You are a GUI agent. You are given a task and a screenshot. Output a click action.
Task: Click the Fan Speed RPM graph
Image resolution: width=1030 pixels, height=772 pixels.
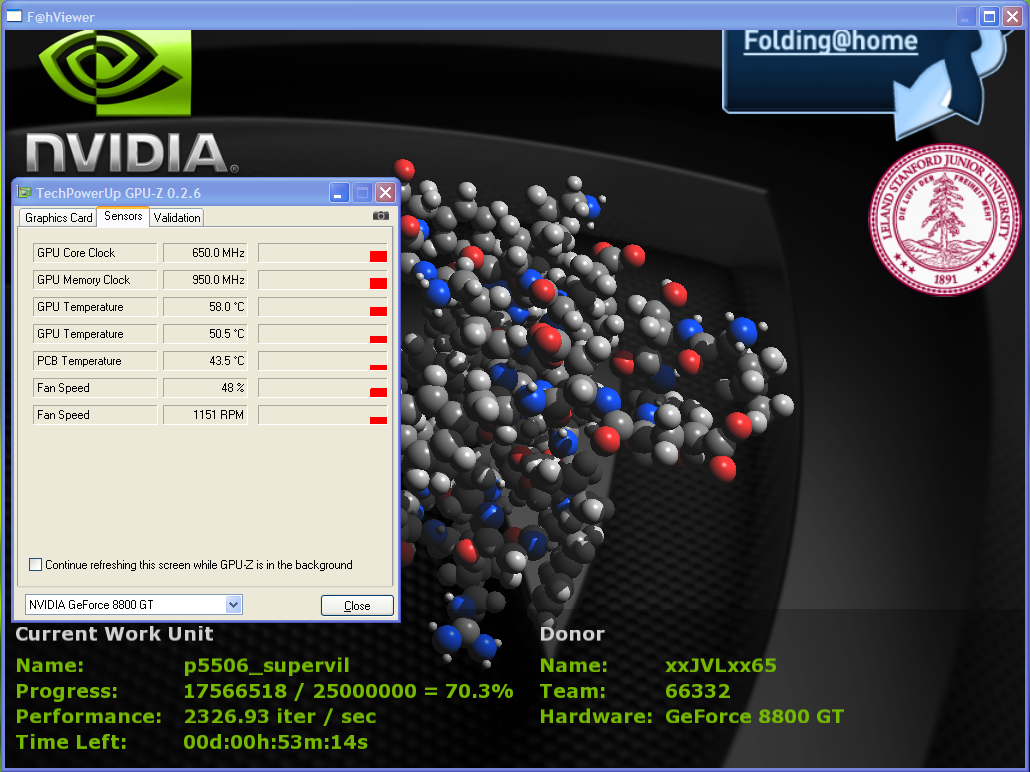pos(323,415)
